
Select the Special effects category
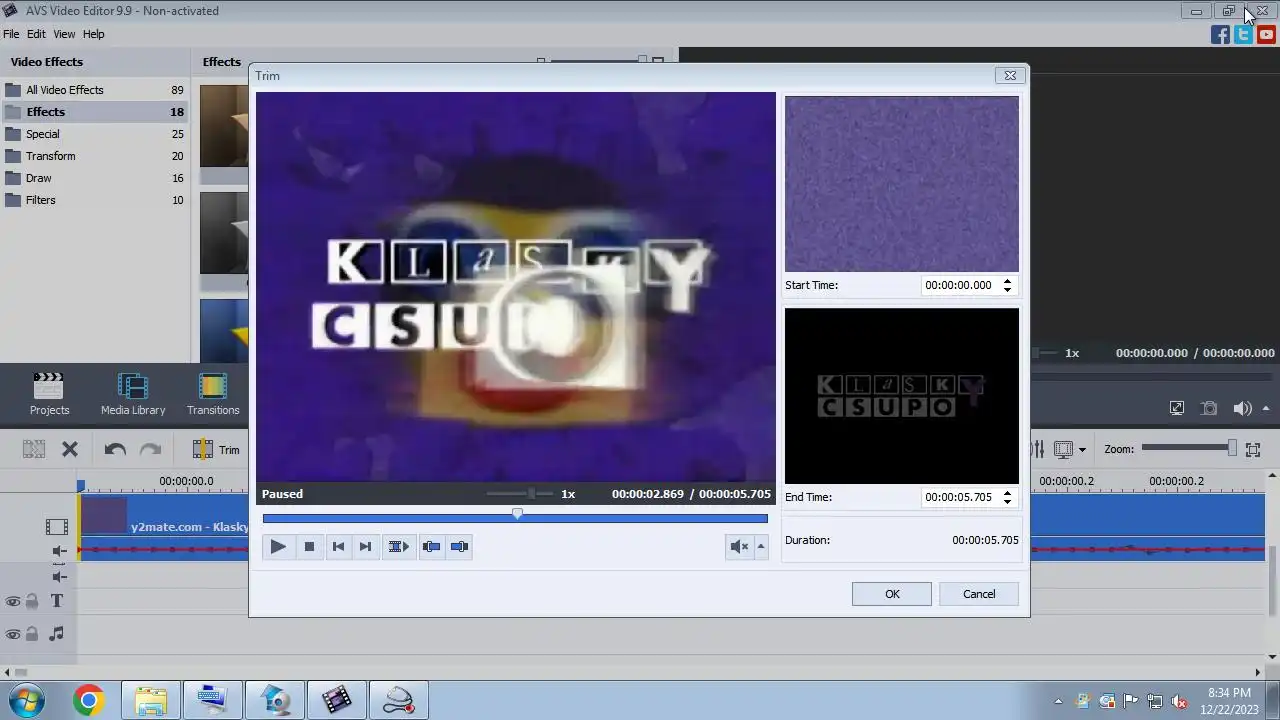(x=95, y=134)
